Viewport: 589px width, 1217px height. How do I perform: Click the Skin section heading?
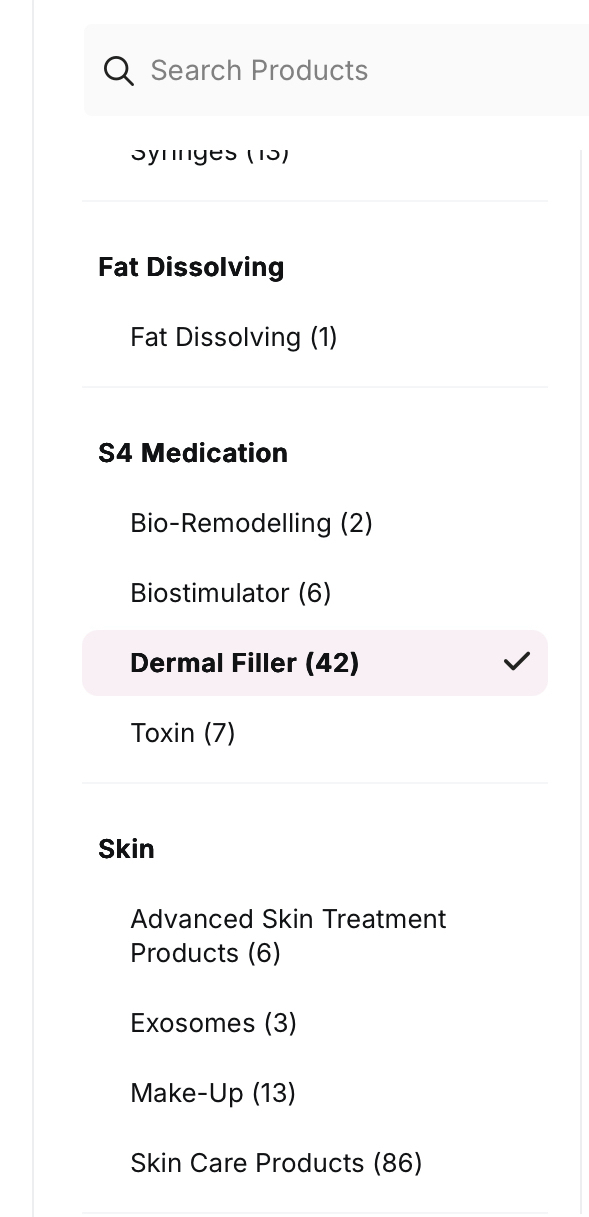pos(126,849)
